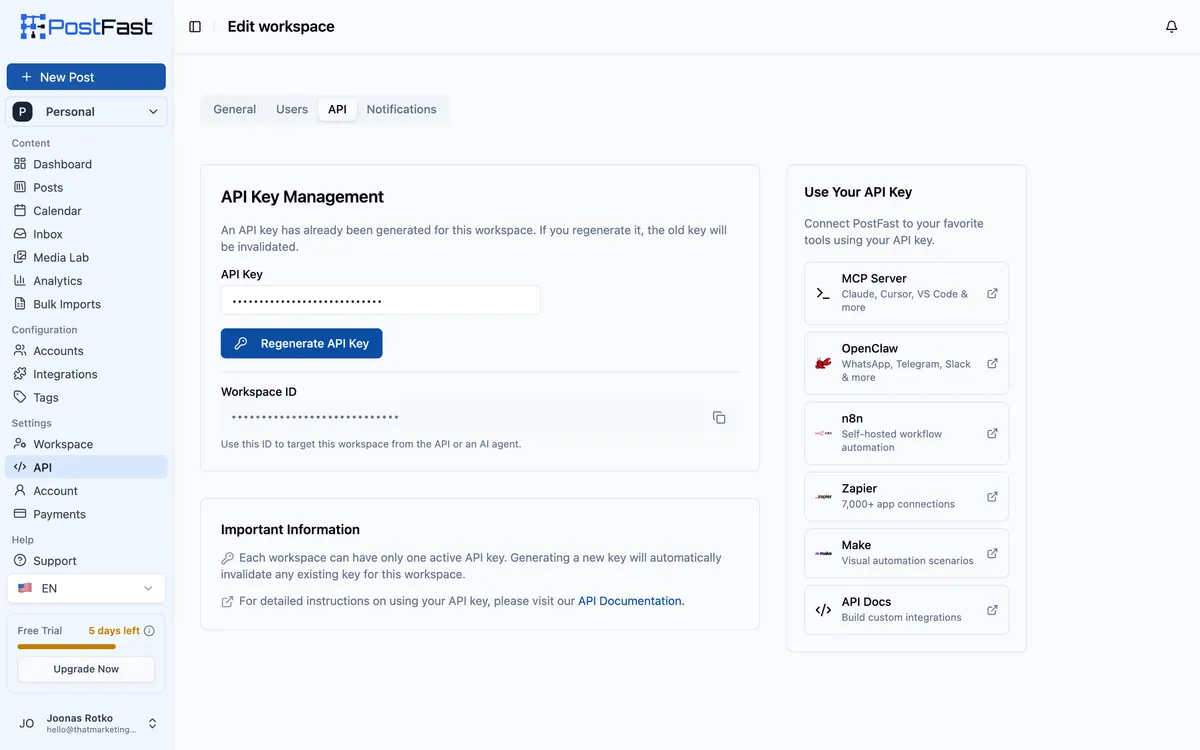
Task: Click the masked API Key field
Action: (x=381, y=300)
